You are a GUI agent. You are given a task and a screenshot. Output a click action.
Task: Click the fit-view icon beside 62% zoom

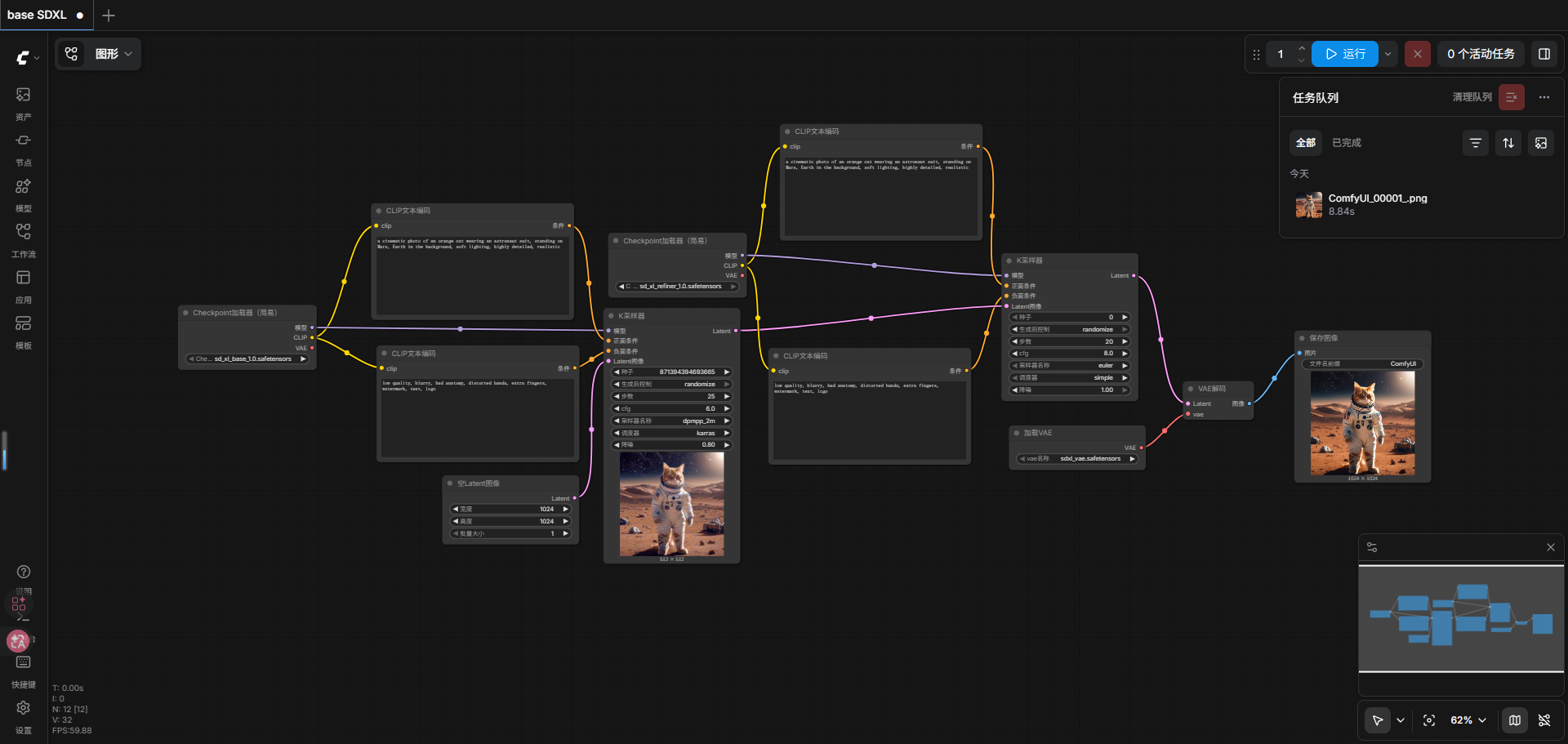[x=1429, y=720]
